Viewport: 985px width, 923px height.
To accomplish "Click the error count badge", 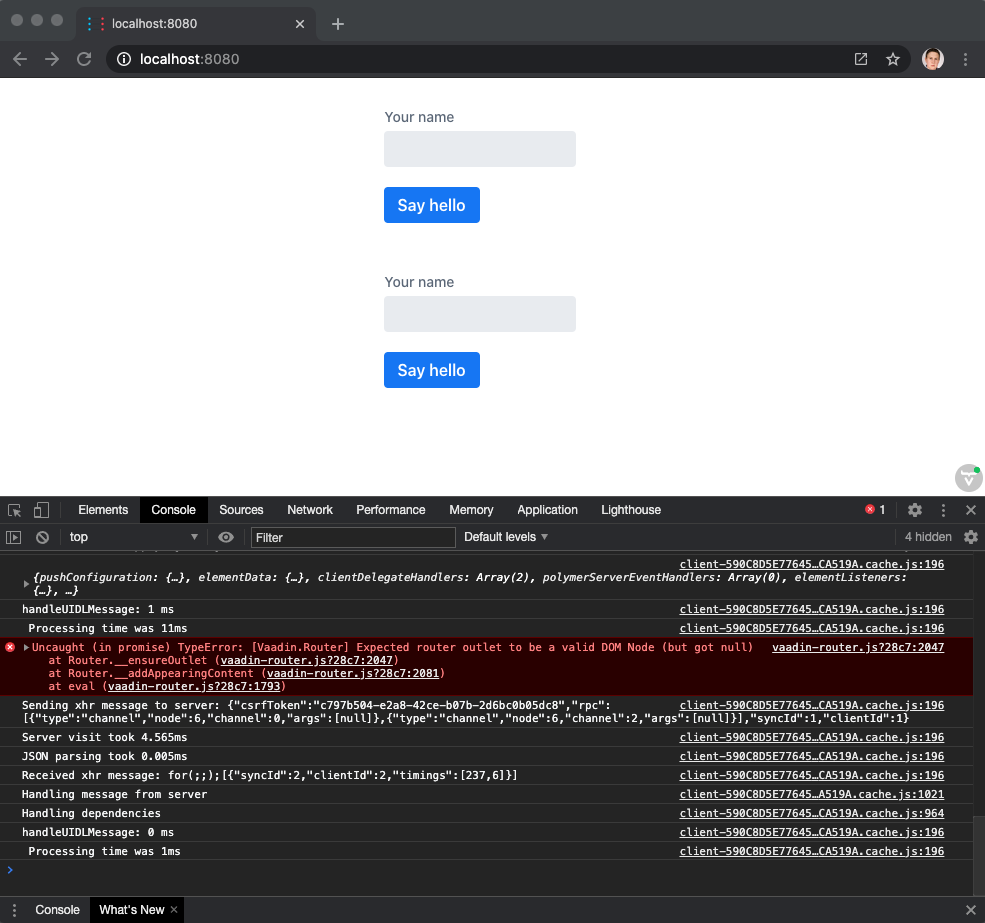I will (875, 510).
